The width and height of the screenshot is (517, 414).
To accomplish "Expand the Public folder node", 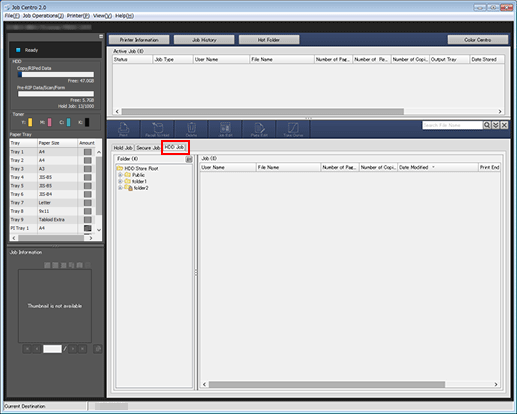I will tap(120, 175).
